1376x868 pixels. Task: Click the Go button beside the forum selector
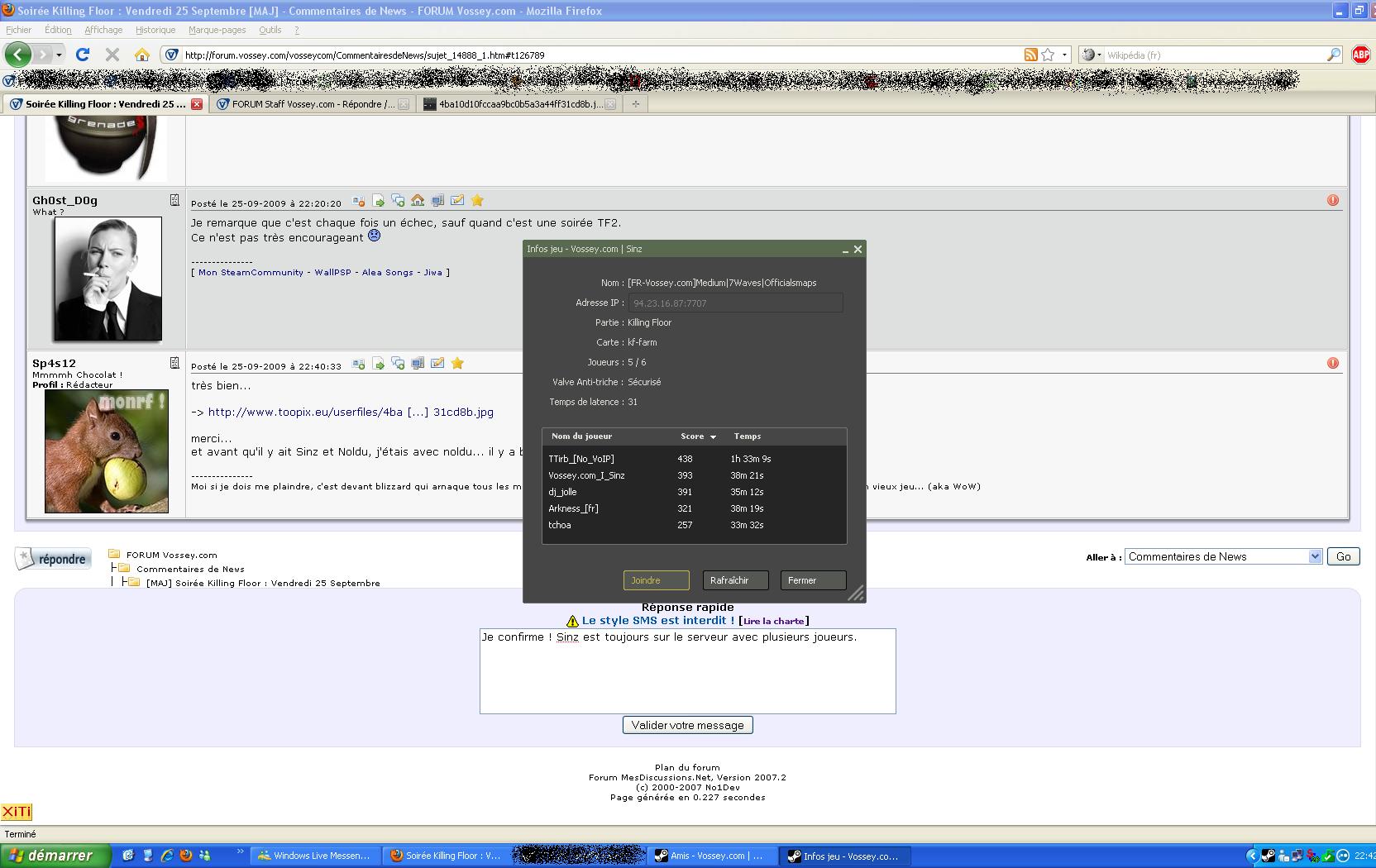[x=1344, y=556]
